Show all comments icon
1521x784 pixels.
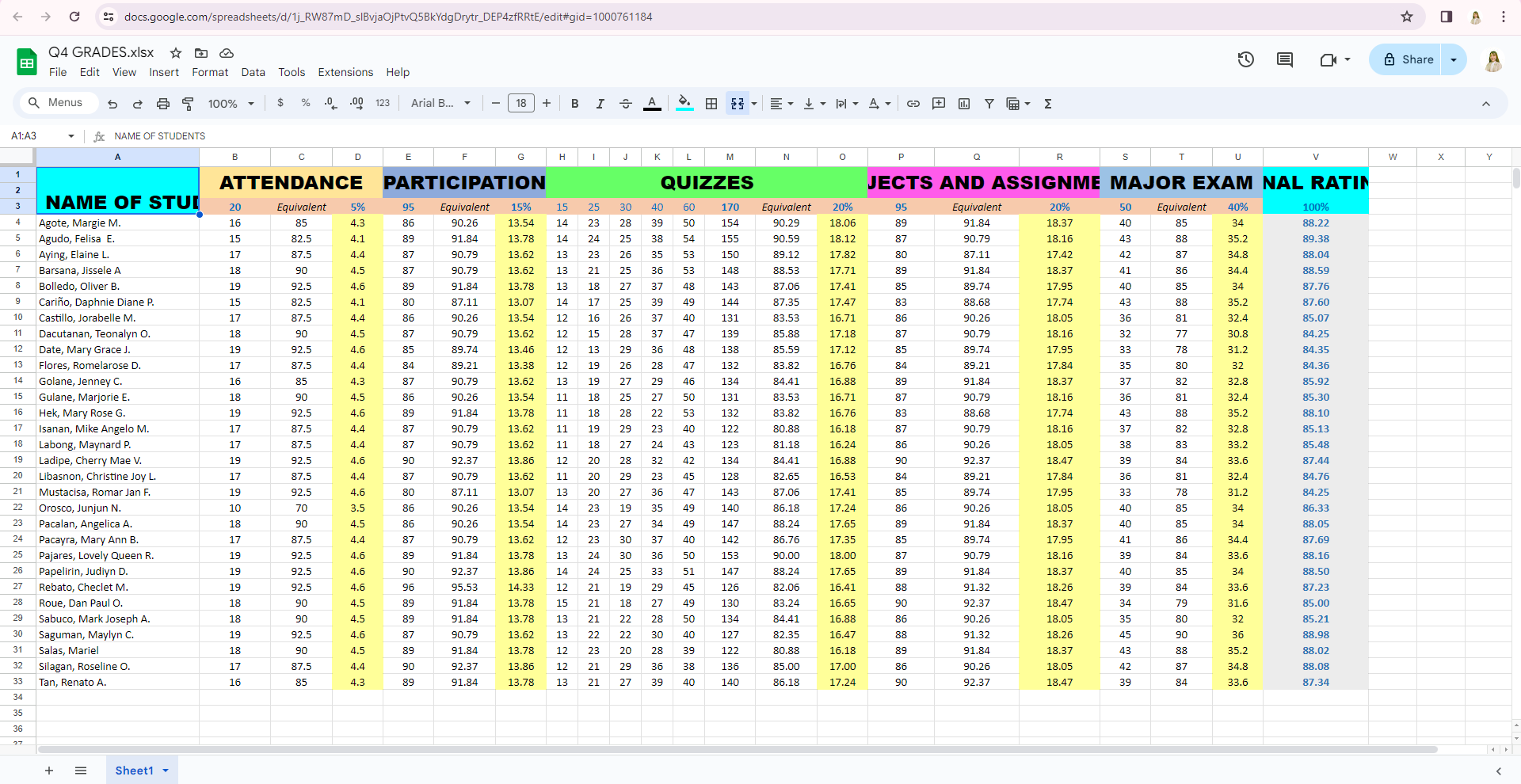pyautogui.click(x=1285, y=59)
